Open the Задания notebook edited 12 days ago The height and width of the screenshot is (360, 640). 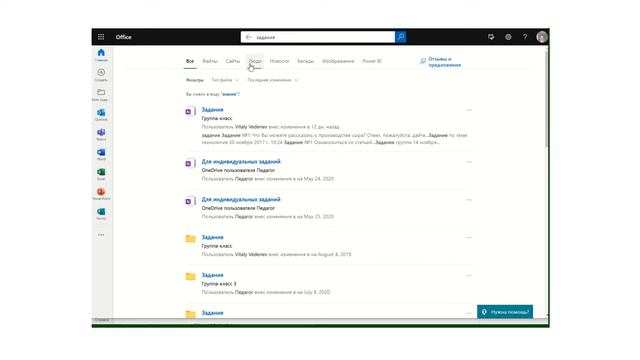pos(212,109)
